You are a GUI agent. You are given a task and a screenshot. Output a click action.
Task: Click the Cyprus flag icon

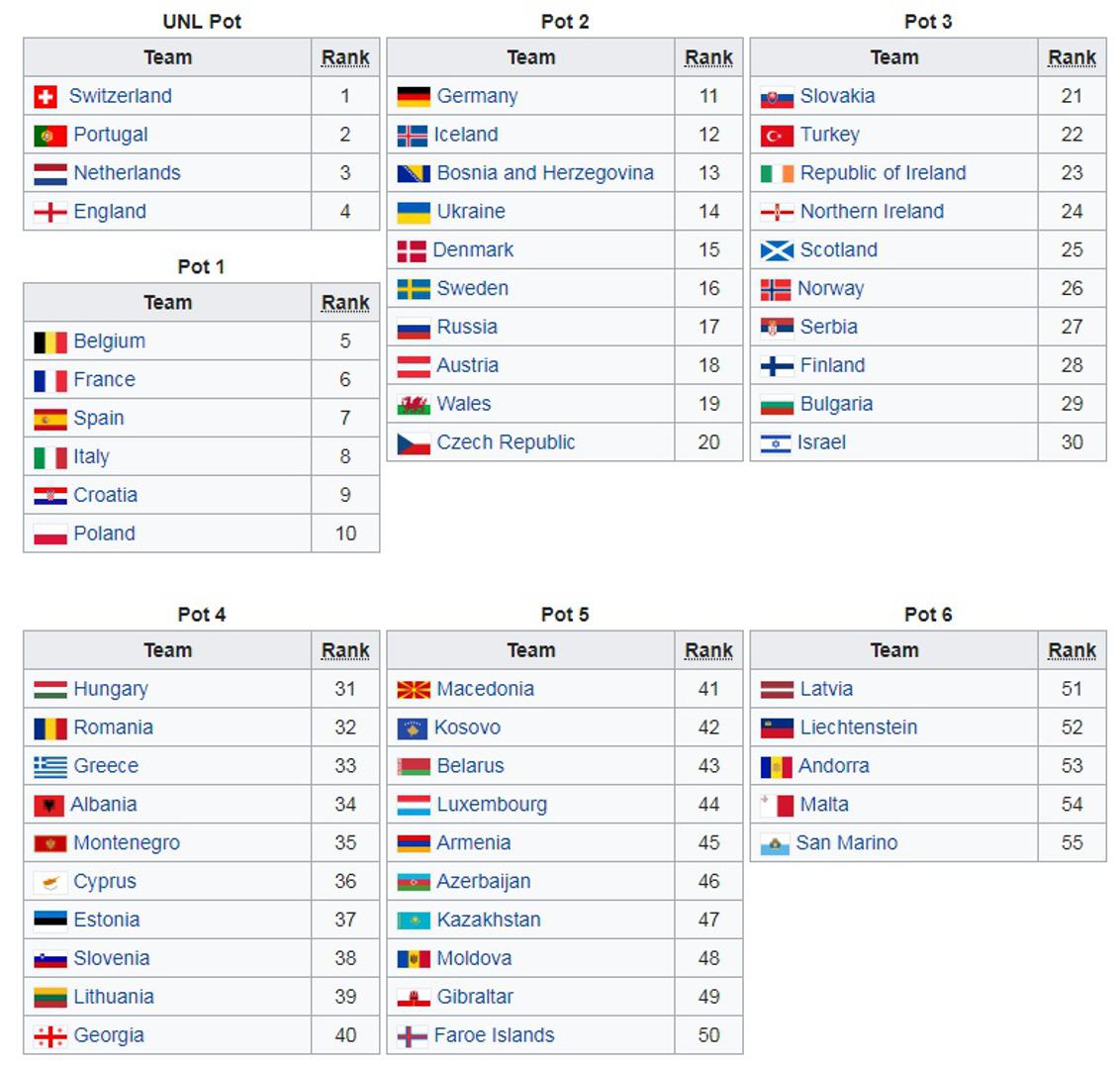click(49, 882)
